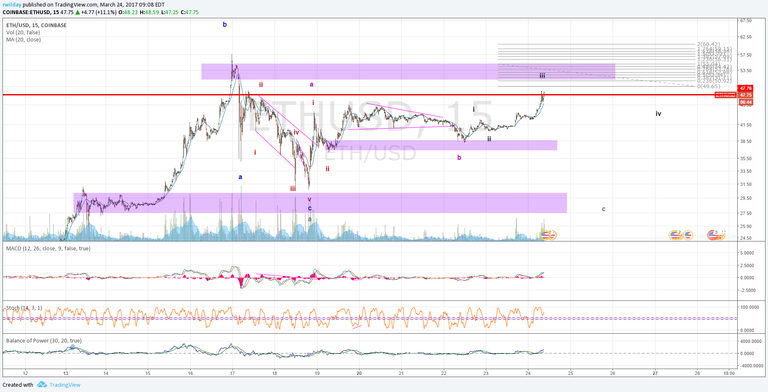Click date 24 on the time axis
The image size is (768, 392).
(x=528, y=372)
